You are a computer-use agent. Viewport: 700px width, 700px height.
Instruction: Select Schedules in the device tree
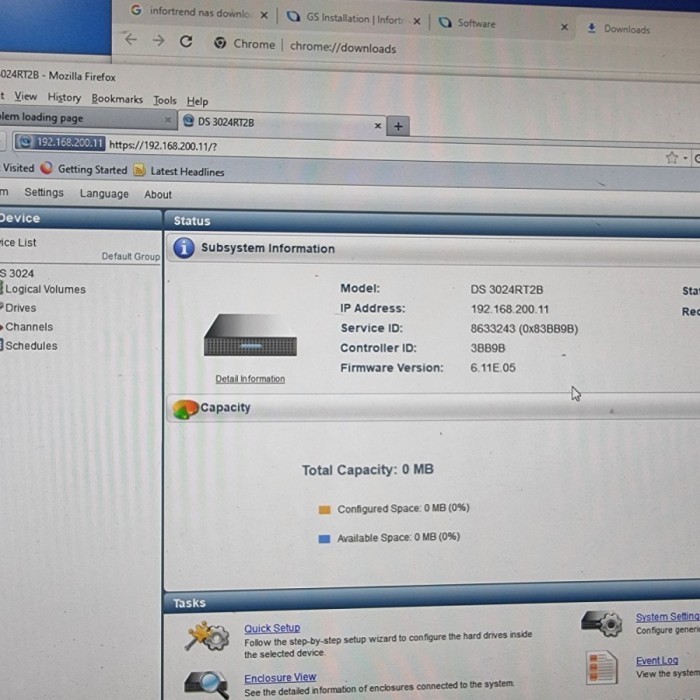(x=32, y=346)
